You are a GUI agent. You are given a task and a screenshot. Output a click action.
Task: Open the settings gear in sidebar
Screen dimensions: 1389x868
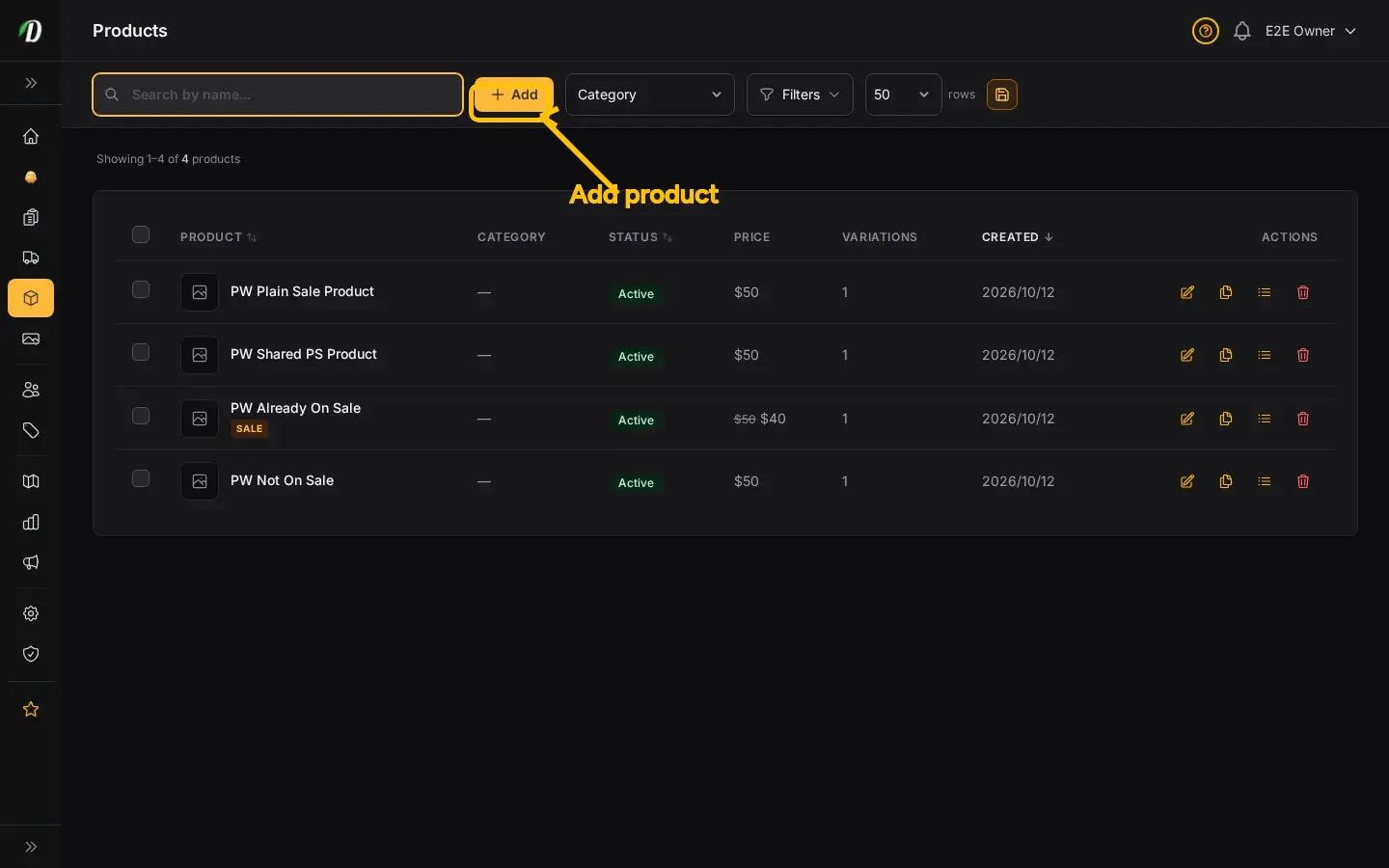pyautogui.click(x=31, y=613)
